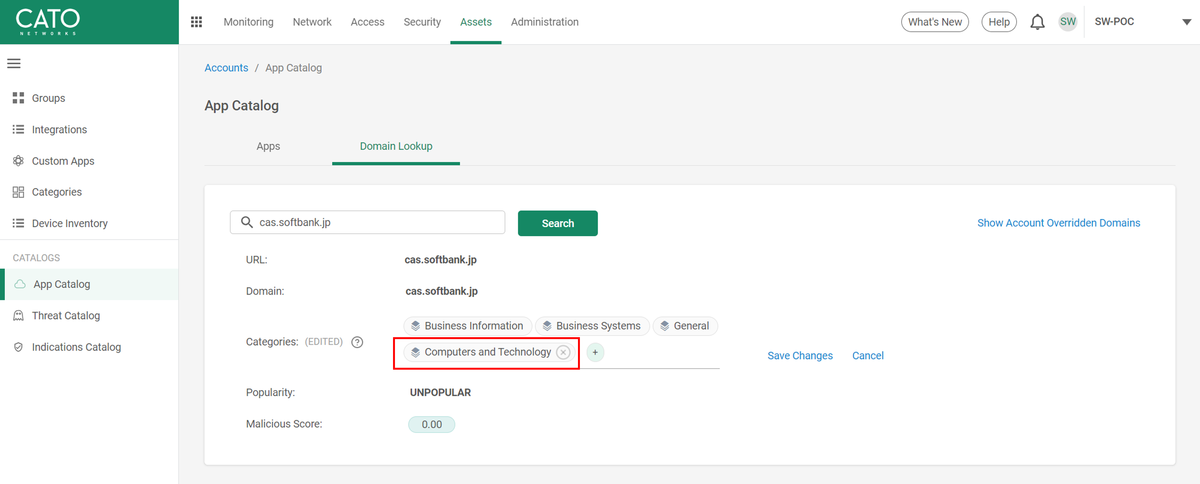Click the Business Information category chip
Image resolution: width=1200 pixels, height=484 pixels.
tap(468, 326)
